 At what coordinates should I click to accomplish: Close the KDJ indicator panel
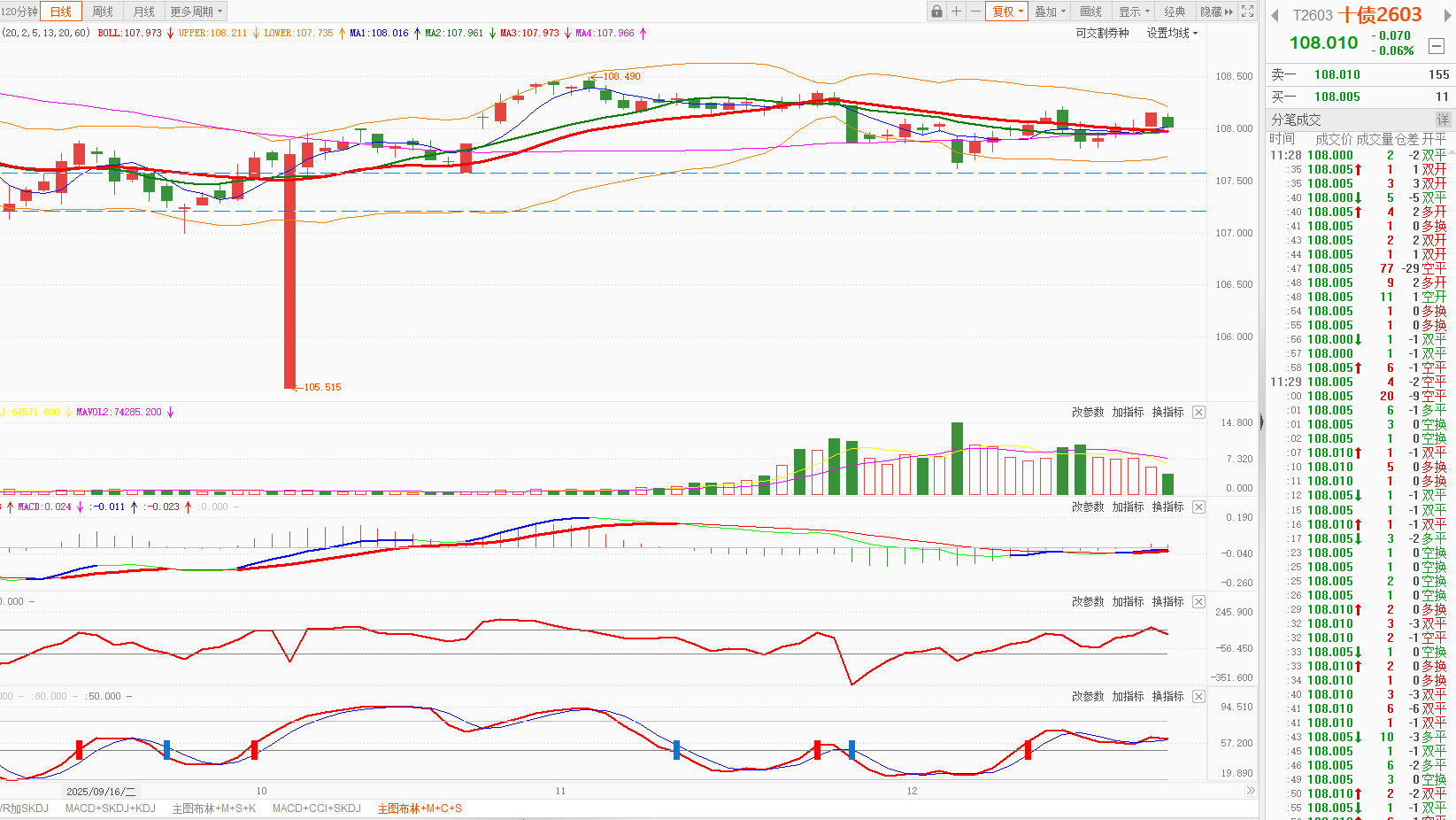1198,696
